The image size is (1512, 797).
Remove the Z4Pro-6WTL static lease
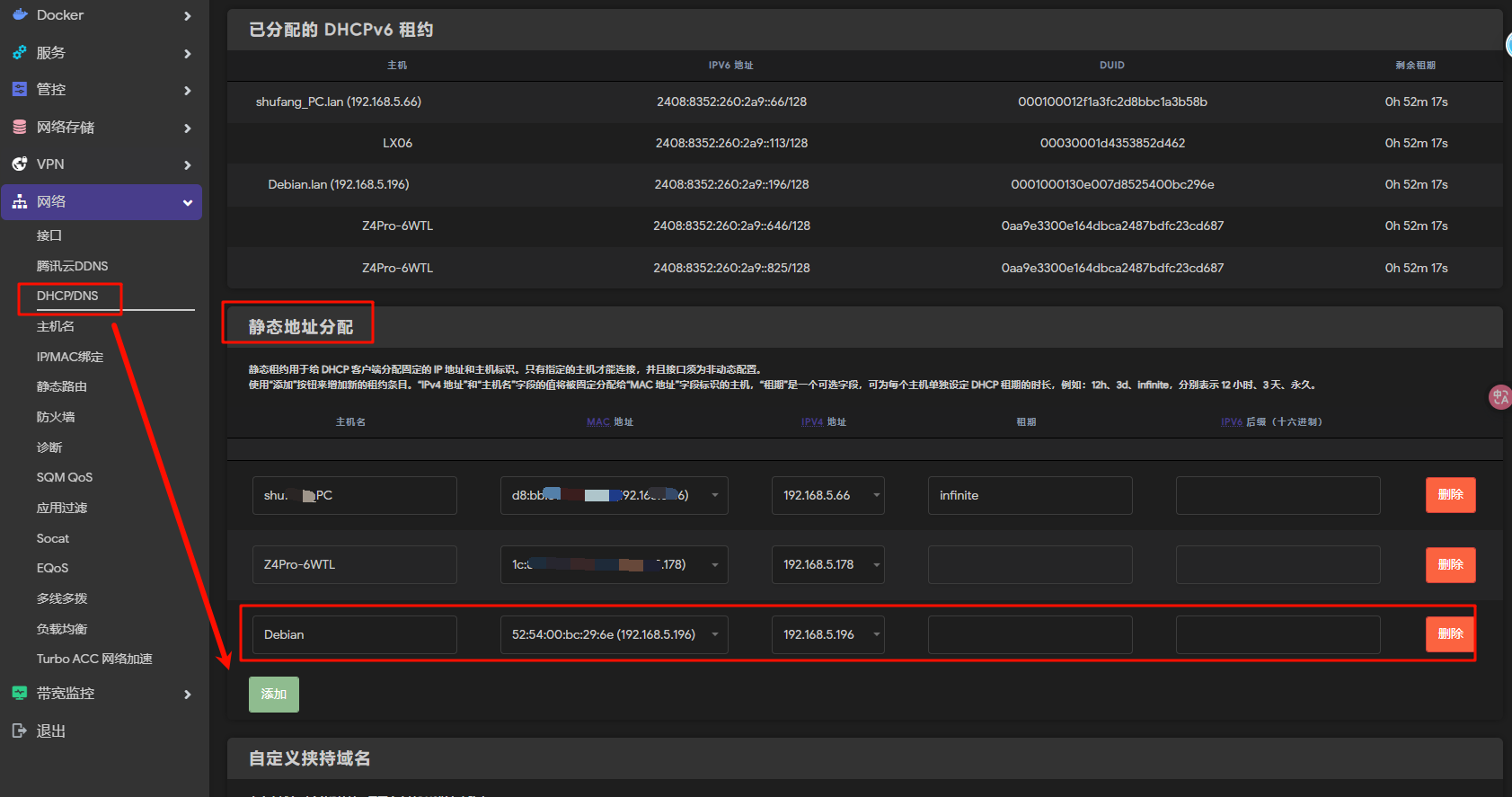click(1450, 565)
